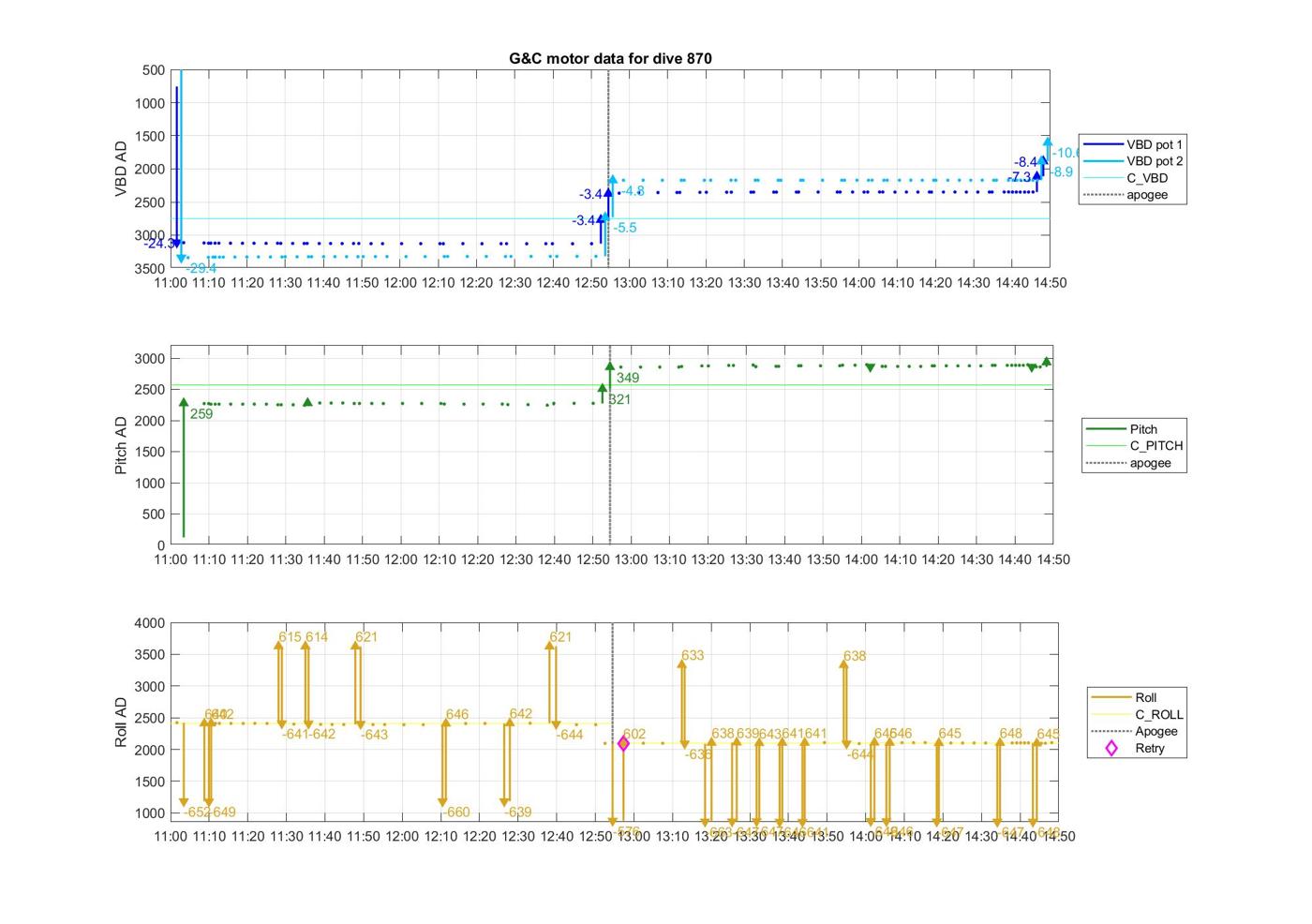Click the "-8.4" data label in VBD plot
The image size is (1312, 924).
click(1026, 162)
